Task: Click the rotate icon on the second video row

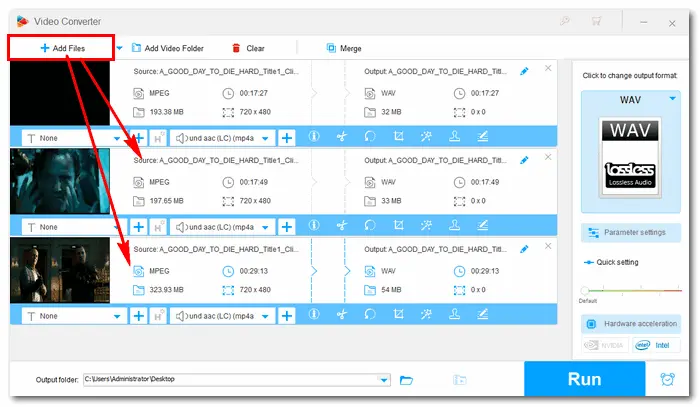Action: [369, 227]
